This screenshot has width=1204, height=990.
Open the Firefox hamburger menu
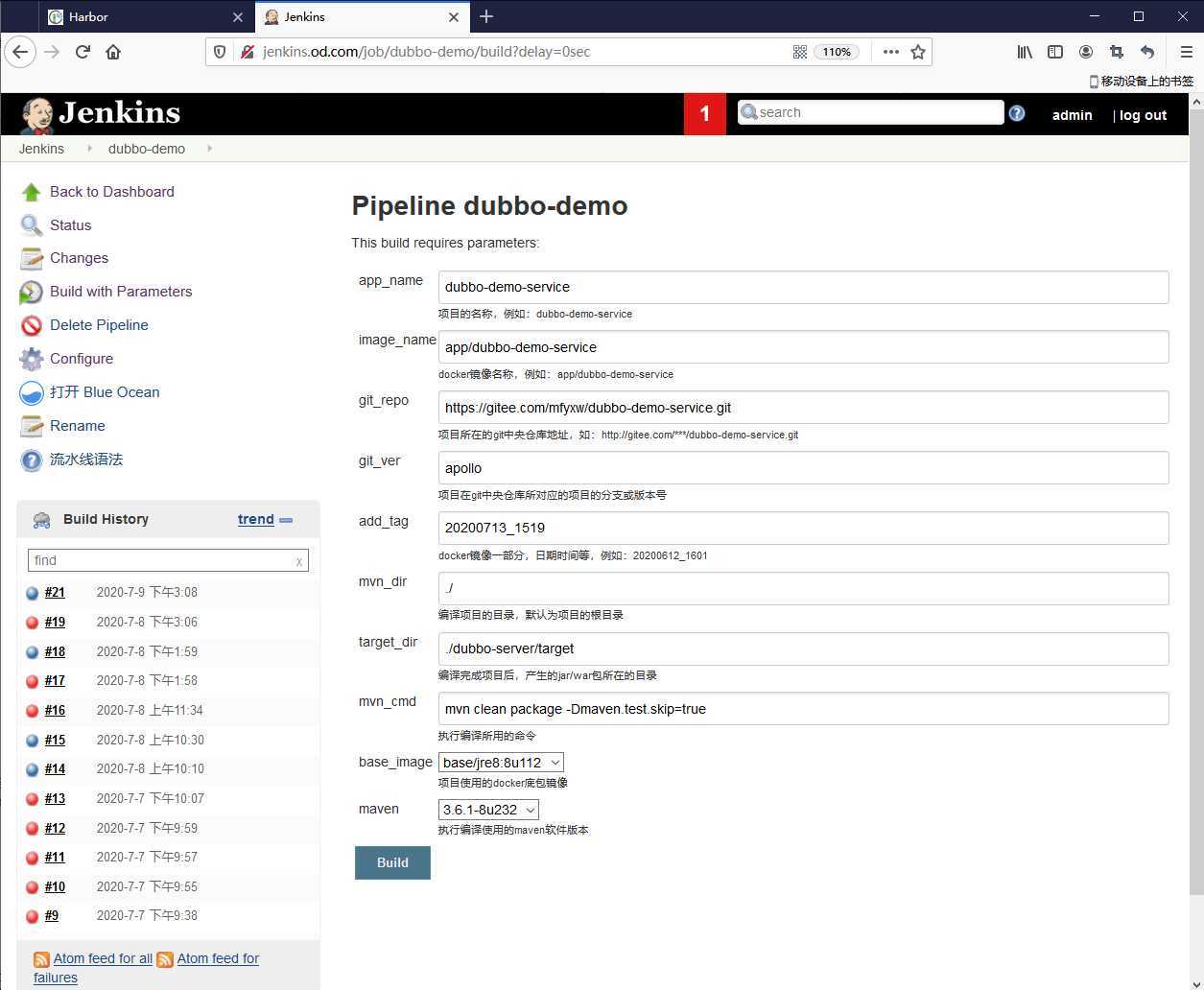click(x=1186, y=52)
